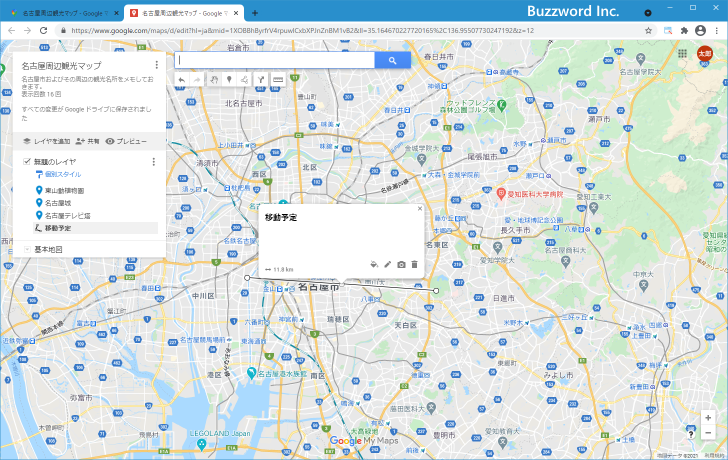Click the map title 名古屋周辺観光マップ

(61, 65)
